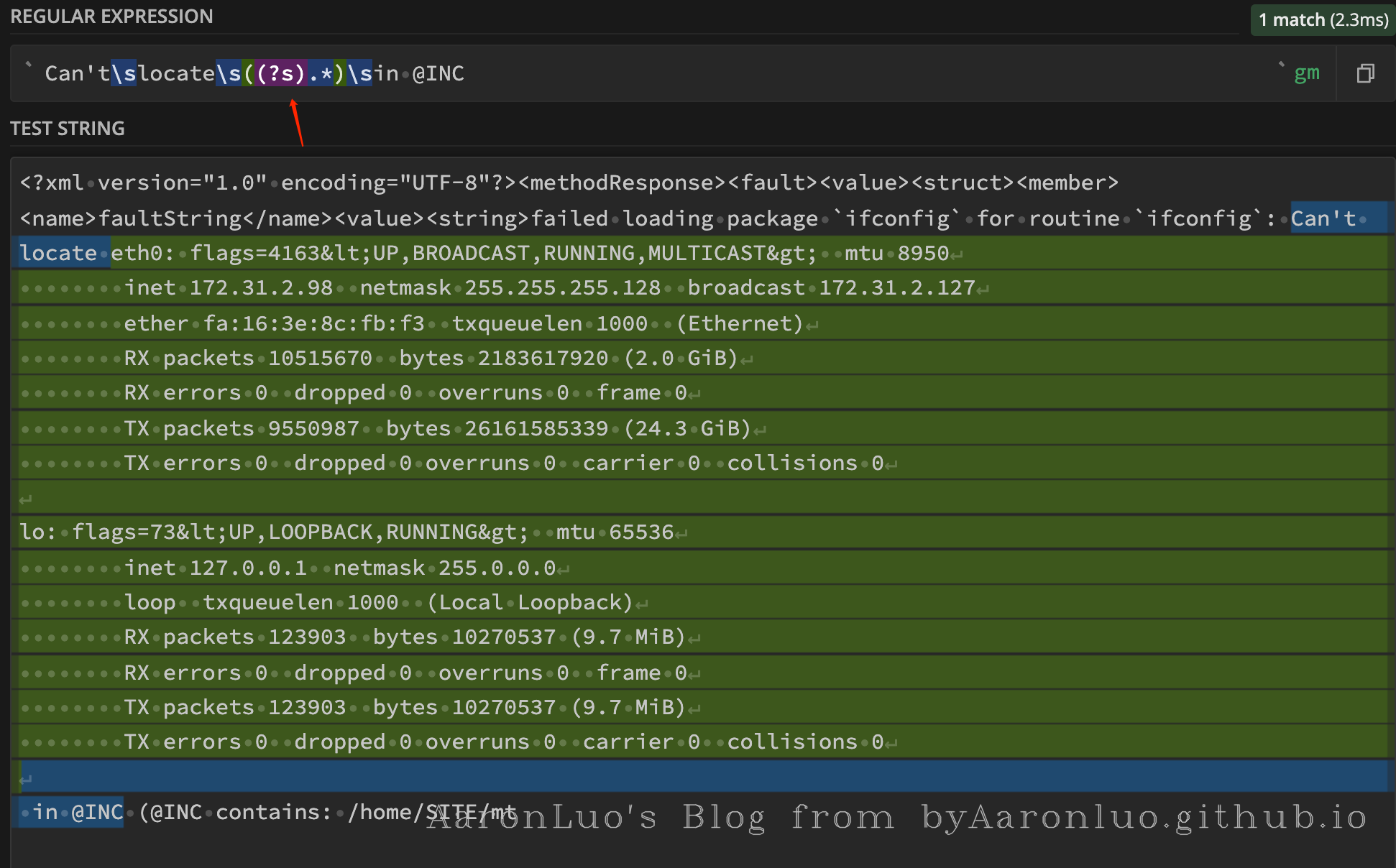Image resolution: width=1396 pixels, height=868 pixels.
Task: Open the gm regex flags selector
Action: click(1306, 73)
